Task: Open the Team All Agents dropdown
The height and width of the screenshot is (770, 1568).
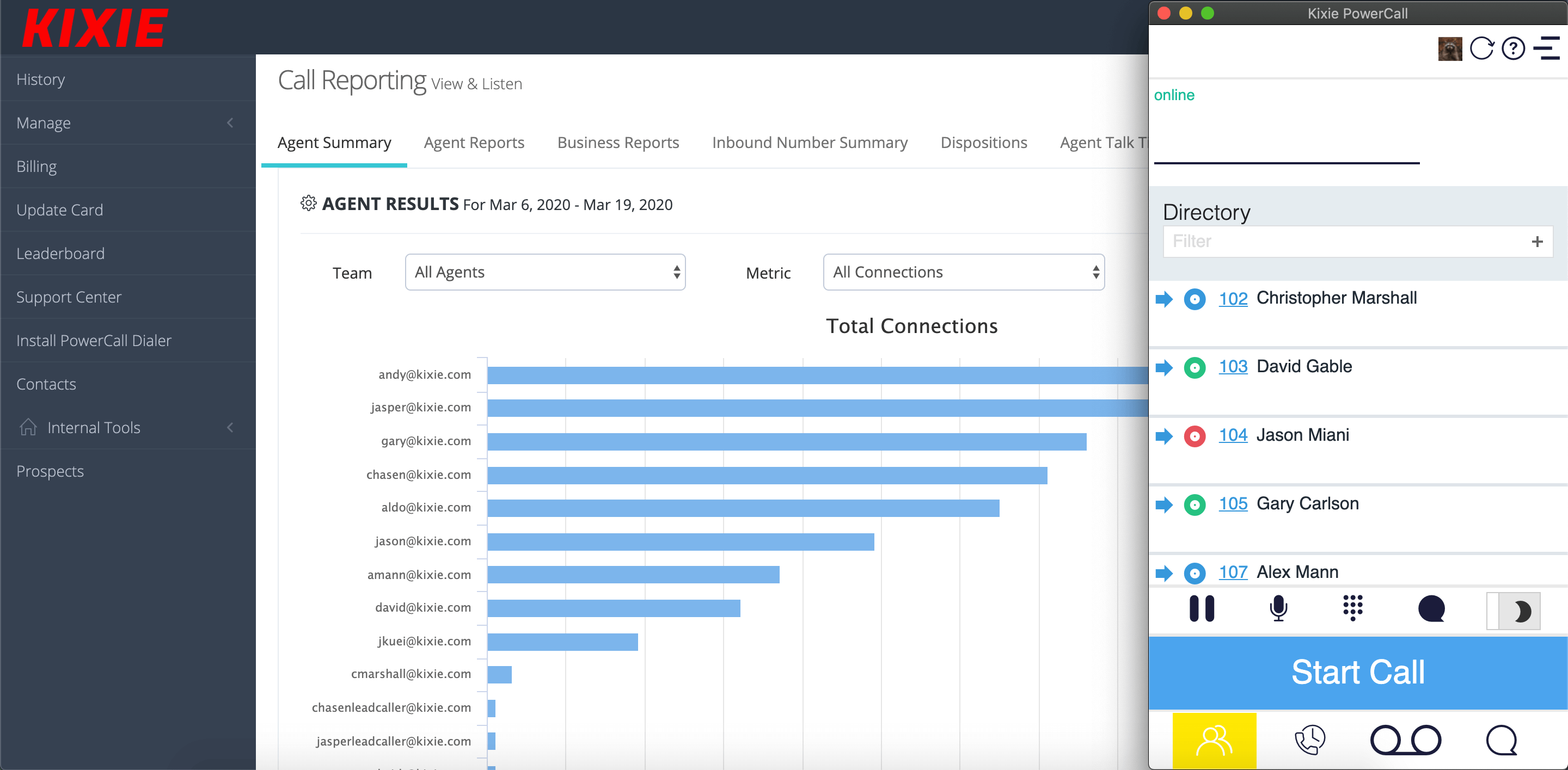Action: pyautogui.click(x=546, y=272)
